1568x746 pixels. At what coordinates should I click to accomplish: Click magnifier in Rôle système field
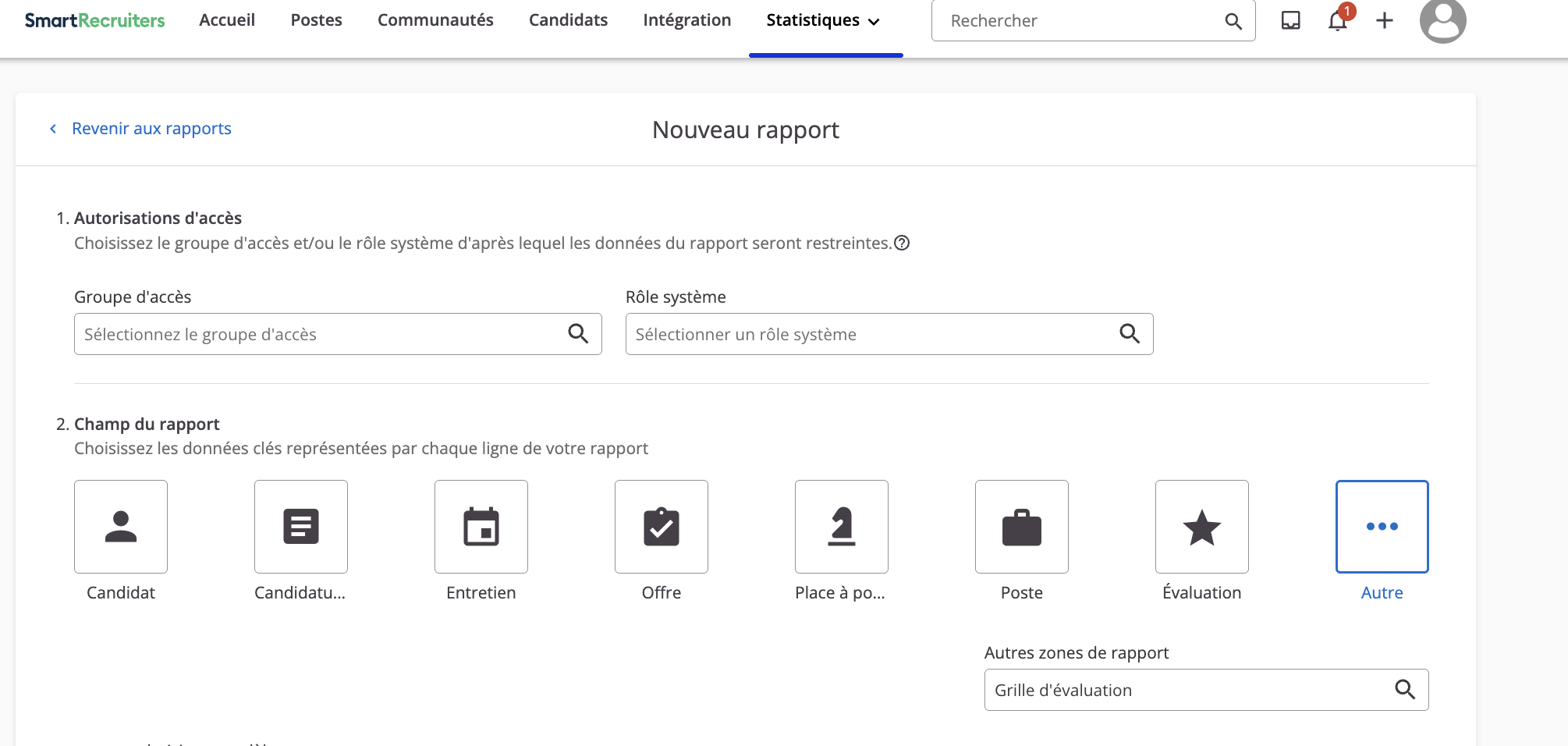1130,334
